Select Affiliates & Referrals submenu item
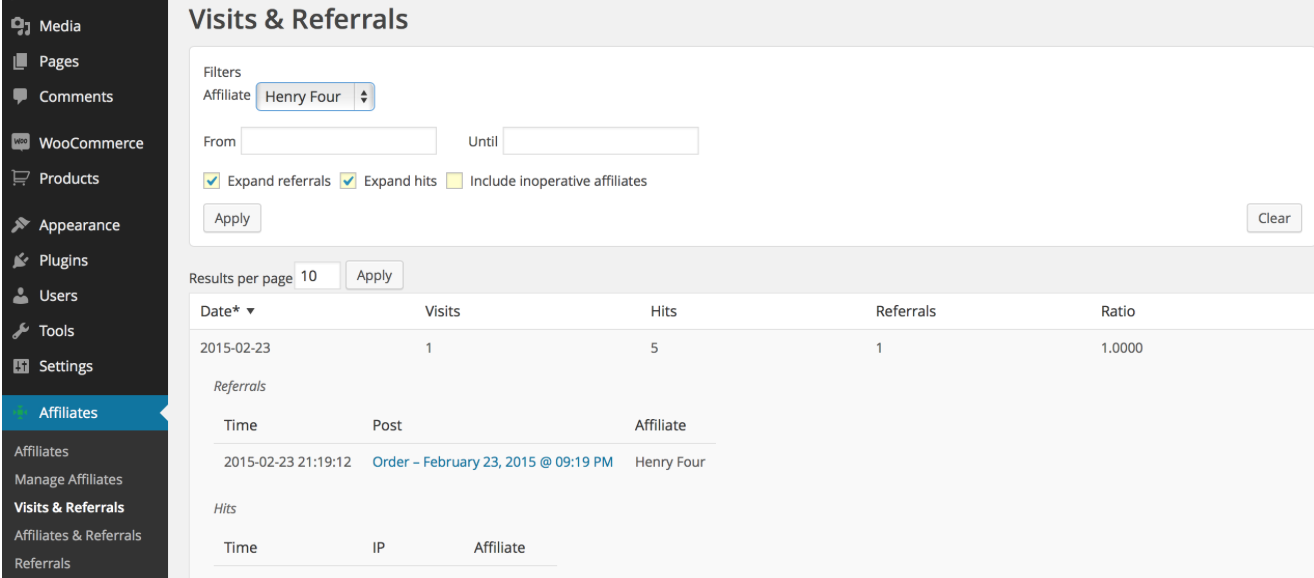Image resolution: width=1314 pixels, height=578 pixels. (78, 535)
